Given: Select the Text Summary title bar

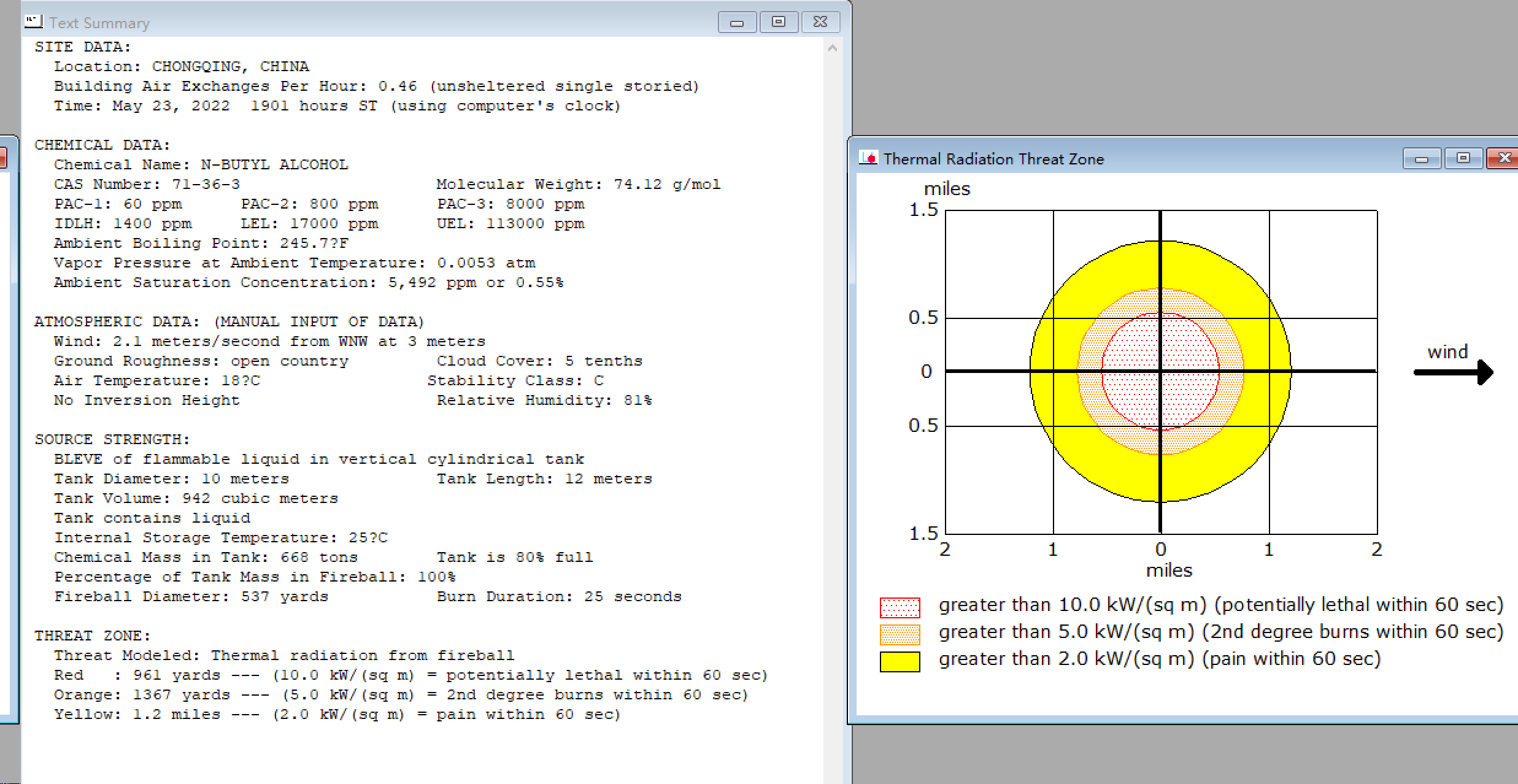Looking at the screenshot, I should point(368,23).
